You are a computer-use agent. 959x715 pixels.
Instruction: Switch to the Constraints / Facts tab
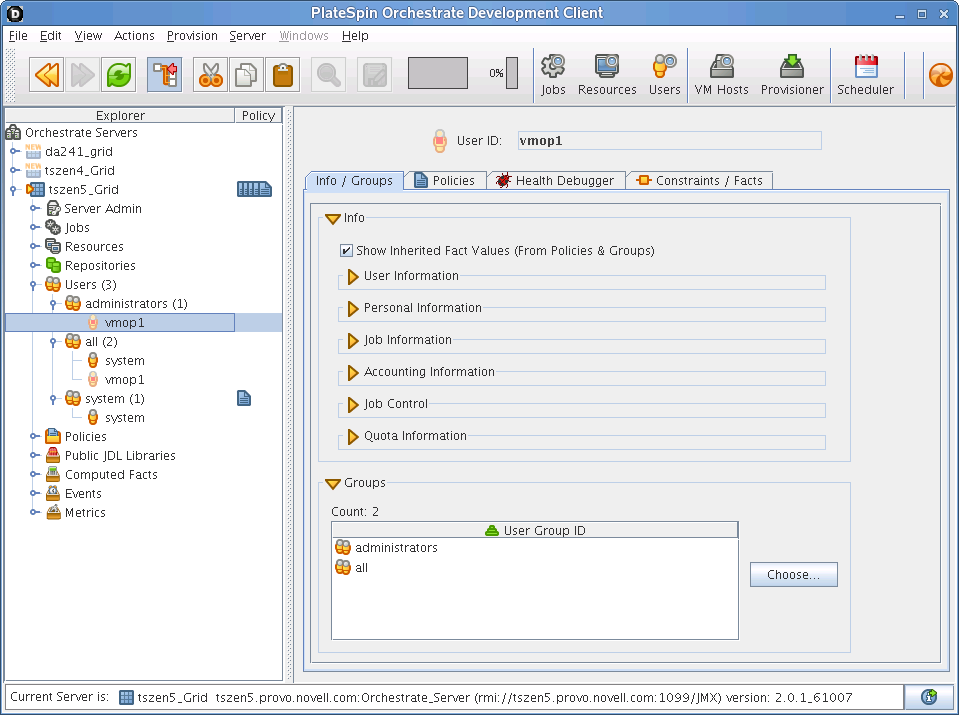700,180
